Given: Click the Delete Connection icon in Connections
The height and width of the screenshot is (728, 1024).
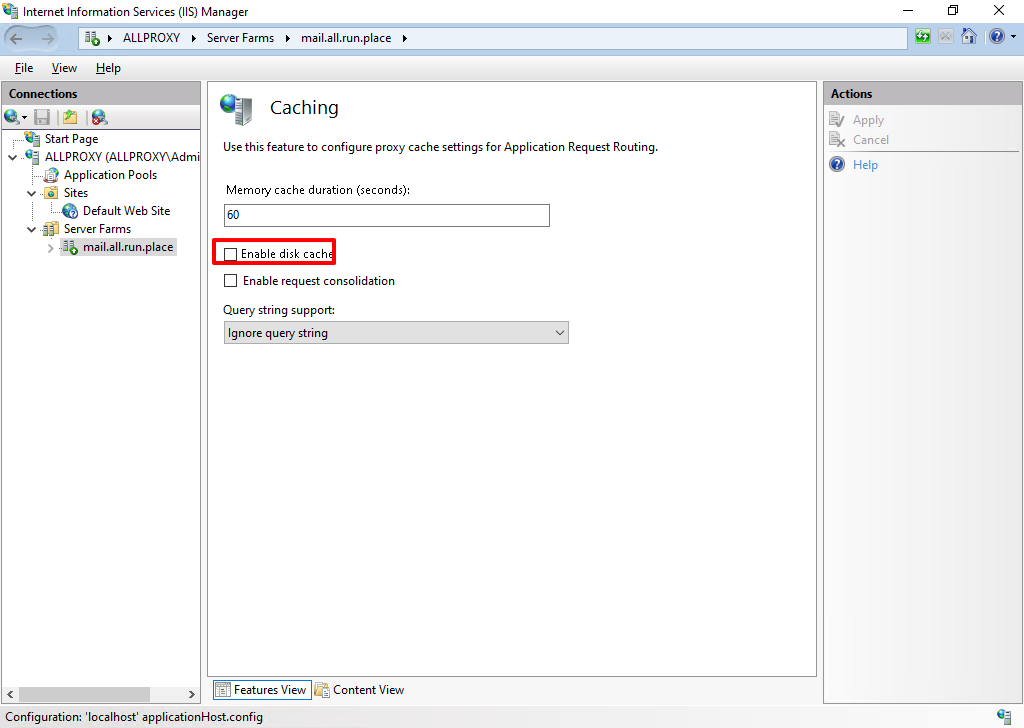Looking at the screenshot, I should pyautogui.click(x=99, y=117).
